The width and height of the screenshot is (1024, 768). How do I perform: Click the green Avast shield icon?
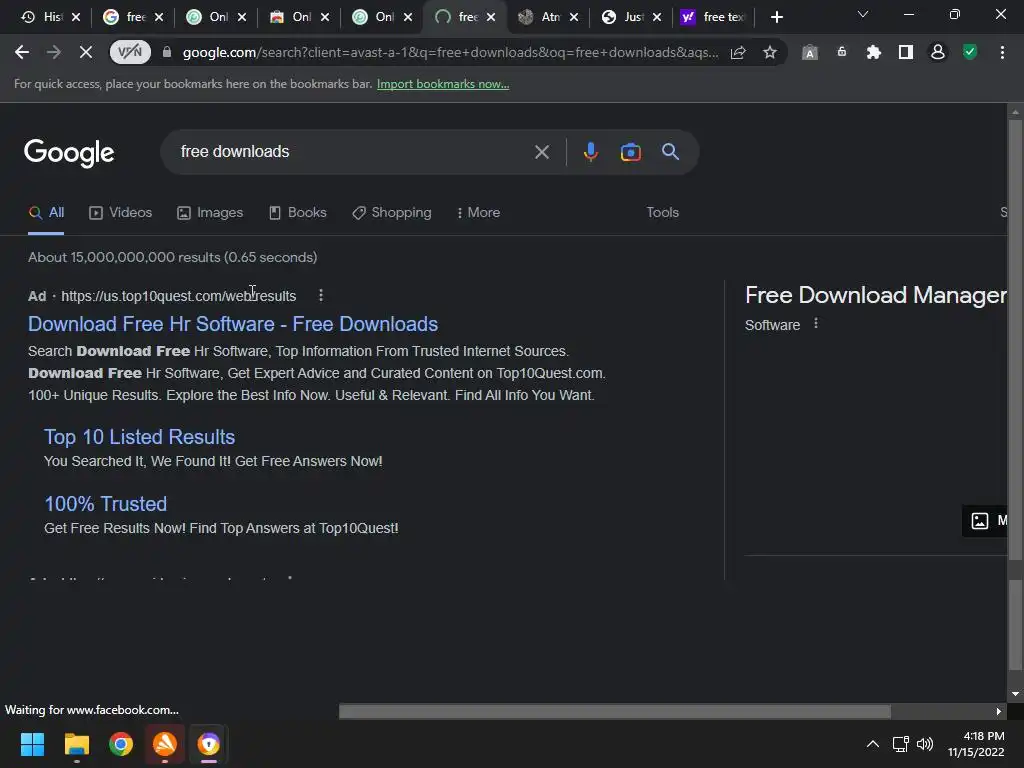(x=970, y=52)
